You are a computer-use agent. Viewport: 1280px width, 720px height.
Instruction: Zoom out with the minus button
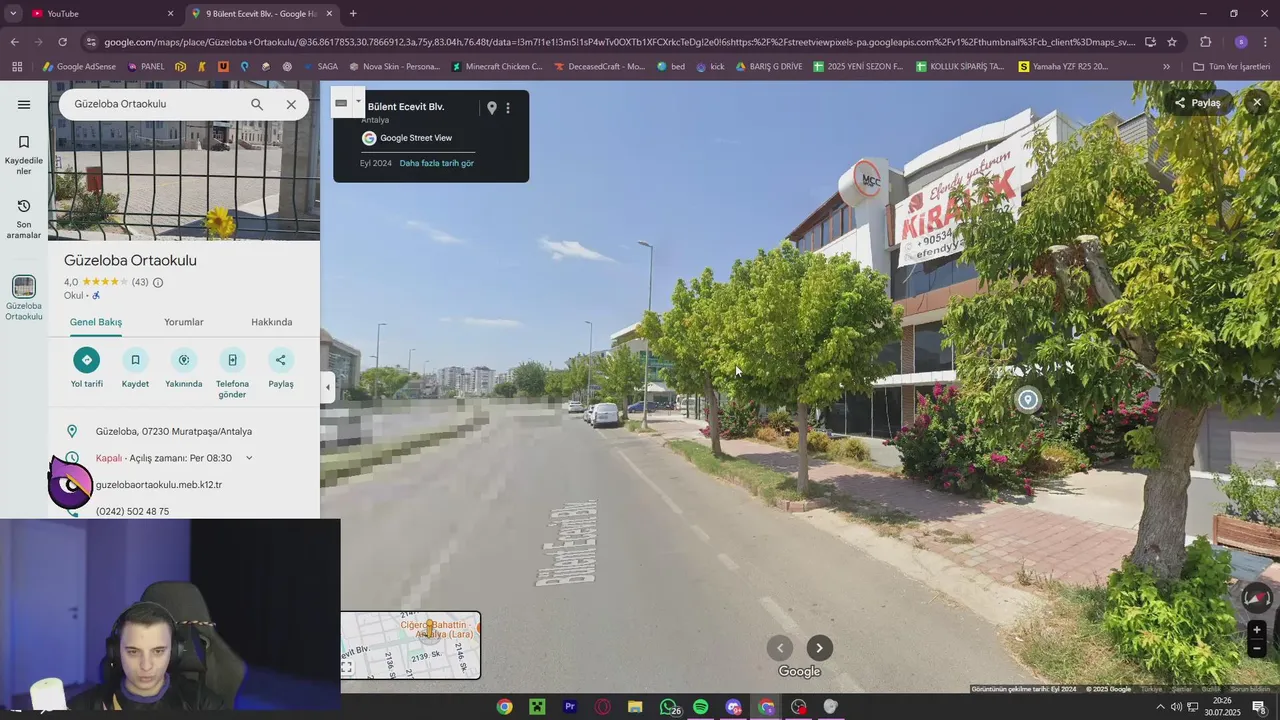coord(1257,648)
